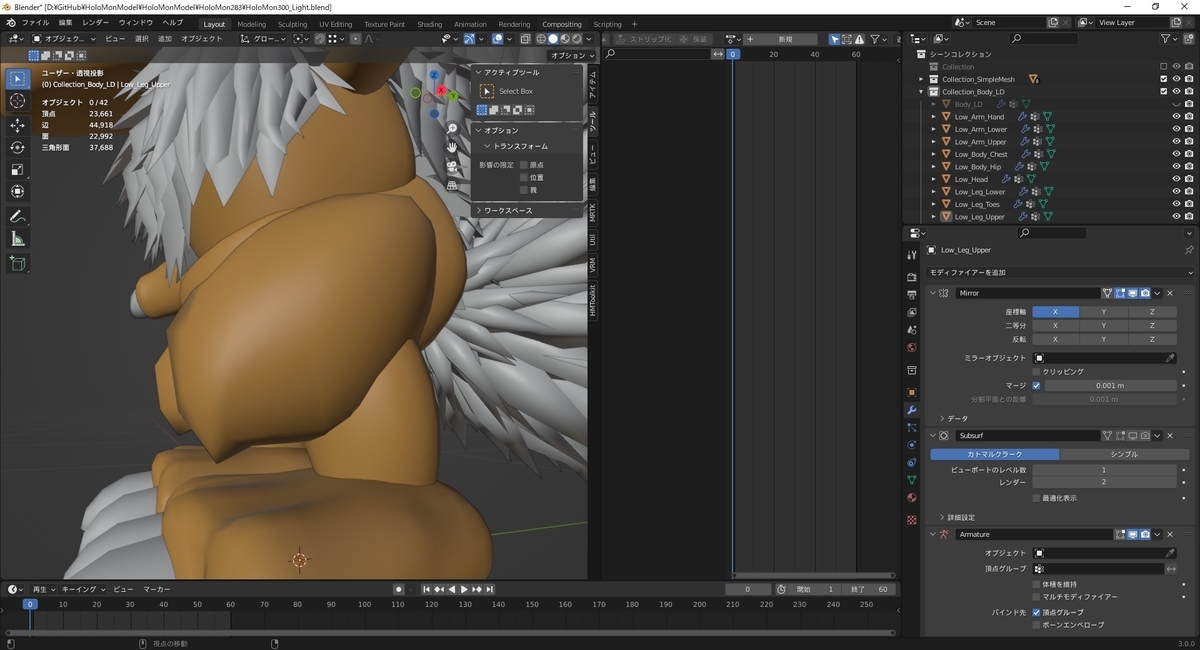Screen dimensions: 1200x650
Task: Open the Modifier properties wrench tab
Action: click(x=911, y=410)
